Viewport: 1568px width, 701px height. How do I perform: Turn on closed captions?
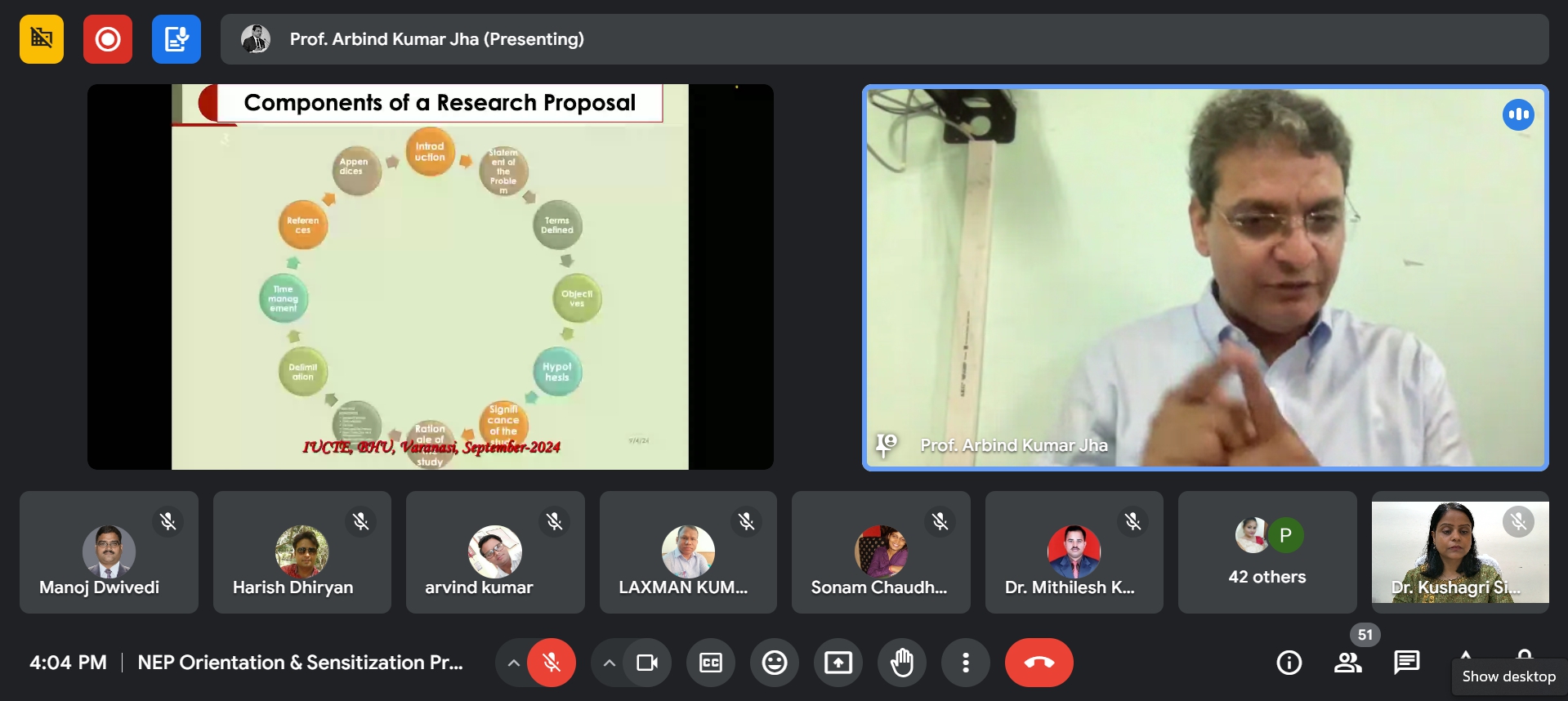pyautogui.click(x=711, y=663)
